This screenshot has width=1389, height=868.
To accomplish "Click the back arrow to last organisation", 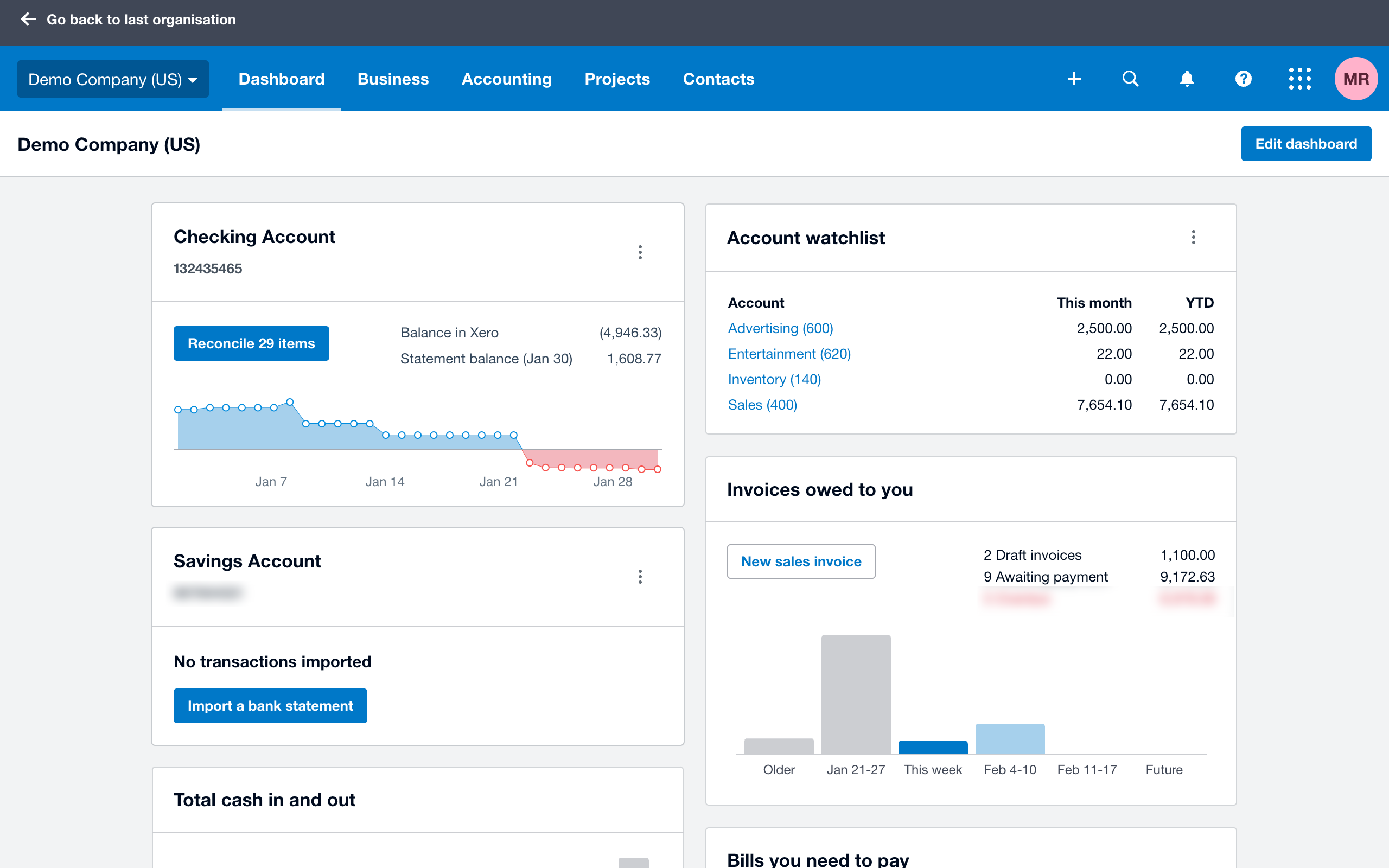I will [x=28, y=20].
